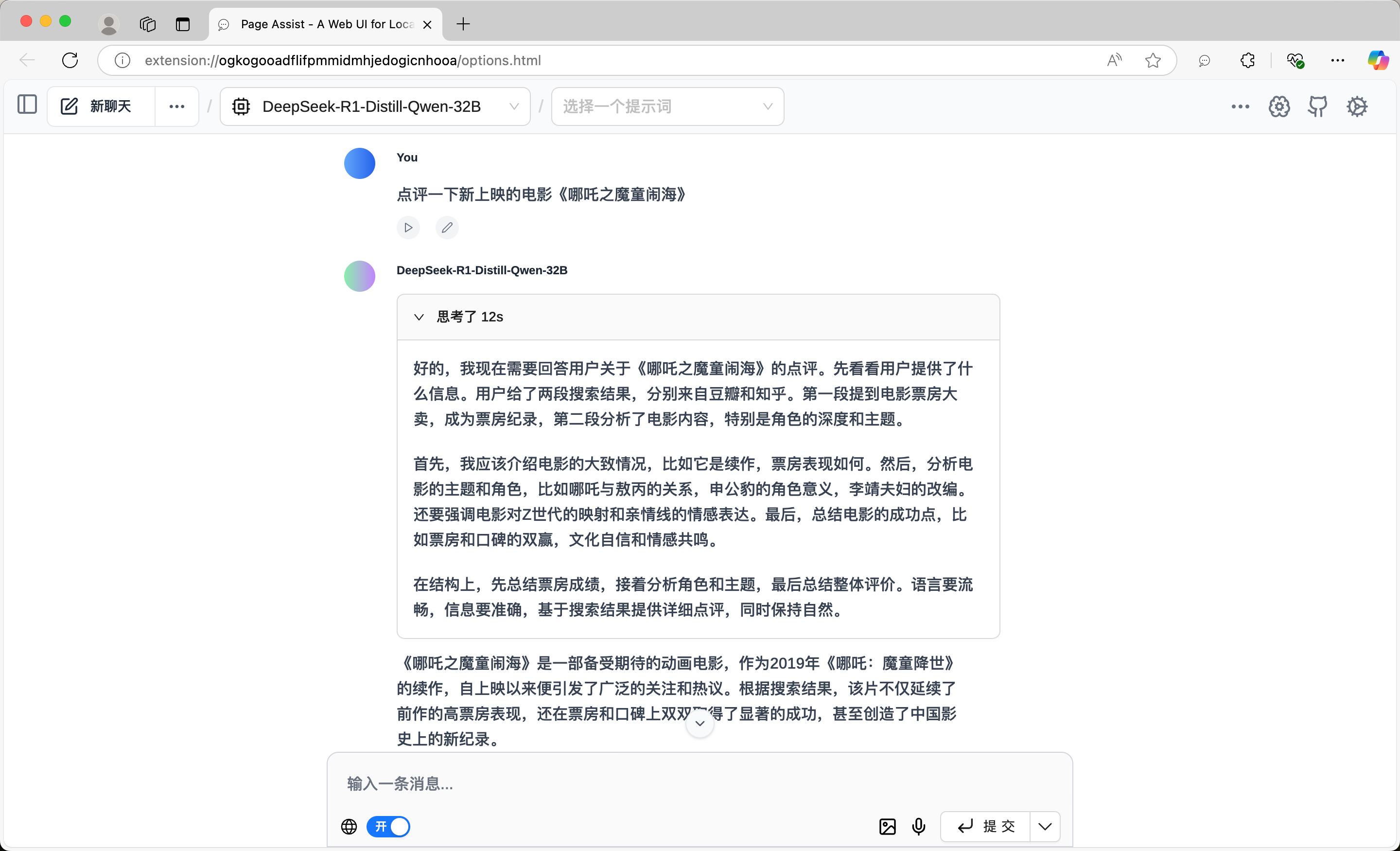Open the DeepSeek-R1-Distill-Qwen-32B model dropdown

[375, 106]
